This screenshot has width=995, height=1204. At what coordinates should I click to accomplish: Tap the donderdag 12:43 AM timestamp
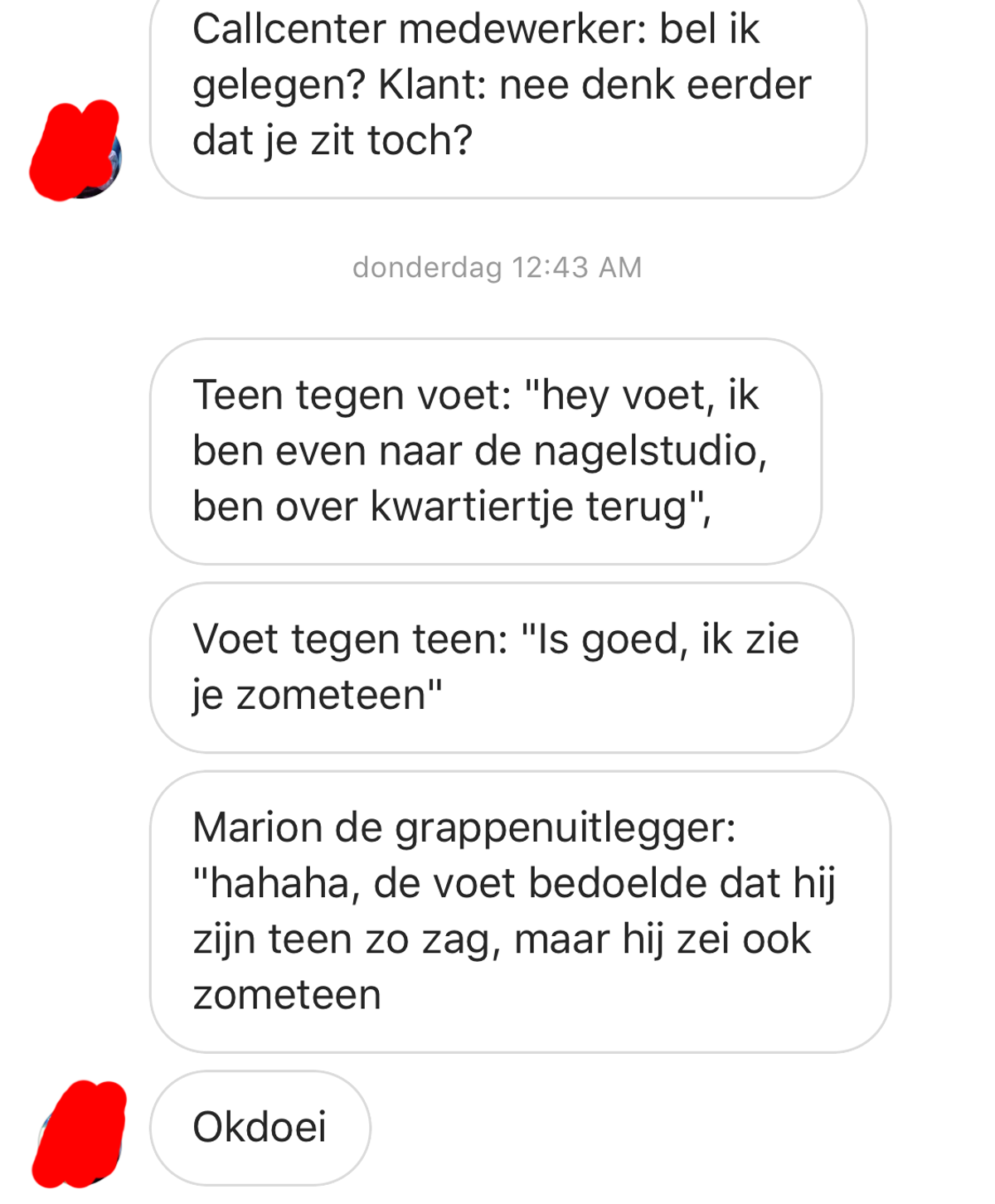[x=498, y=268]
